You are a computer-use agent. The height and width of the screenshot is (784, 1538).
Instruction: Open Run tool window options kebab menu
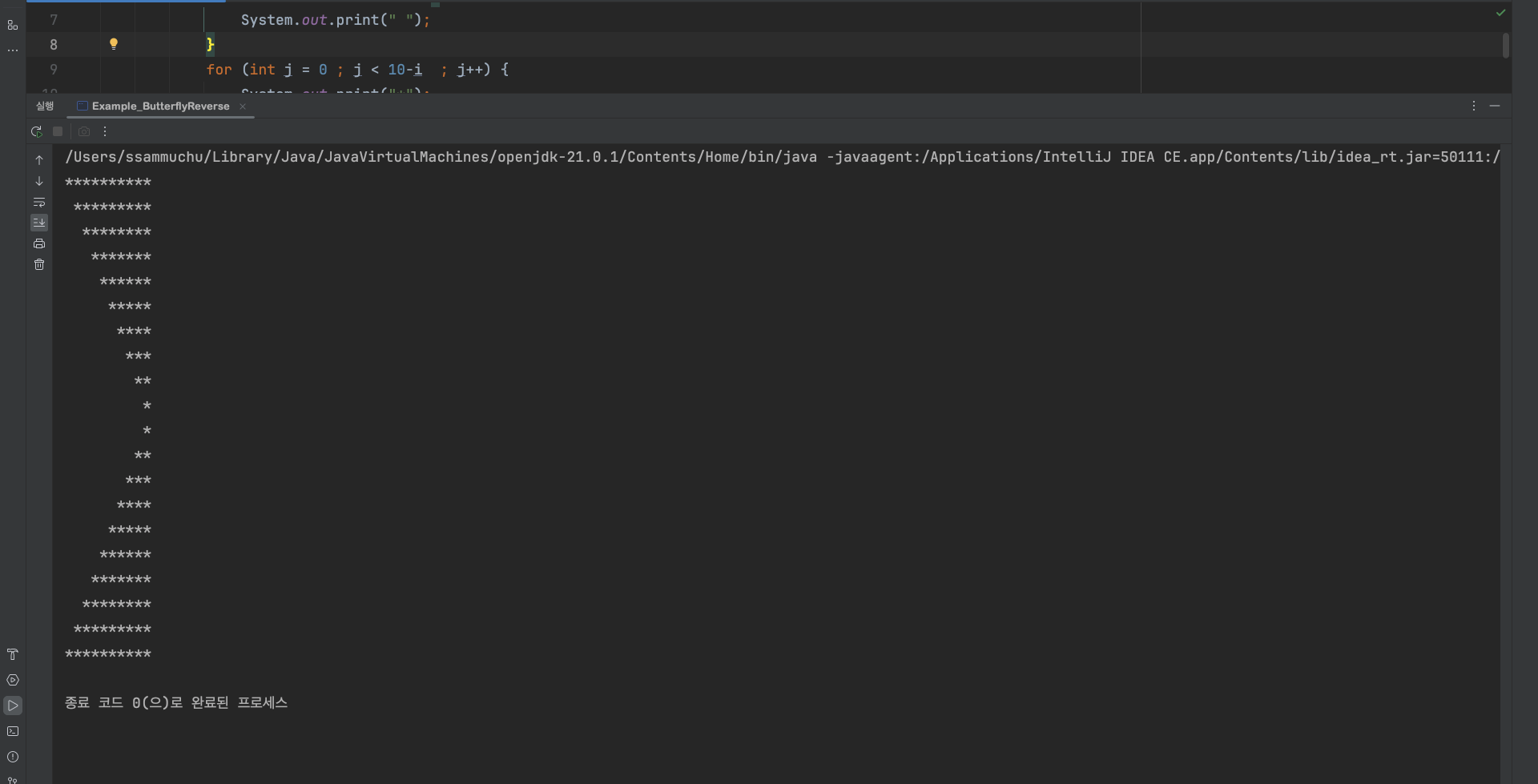[x=1473, y=106]
